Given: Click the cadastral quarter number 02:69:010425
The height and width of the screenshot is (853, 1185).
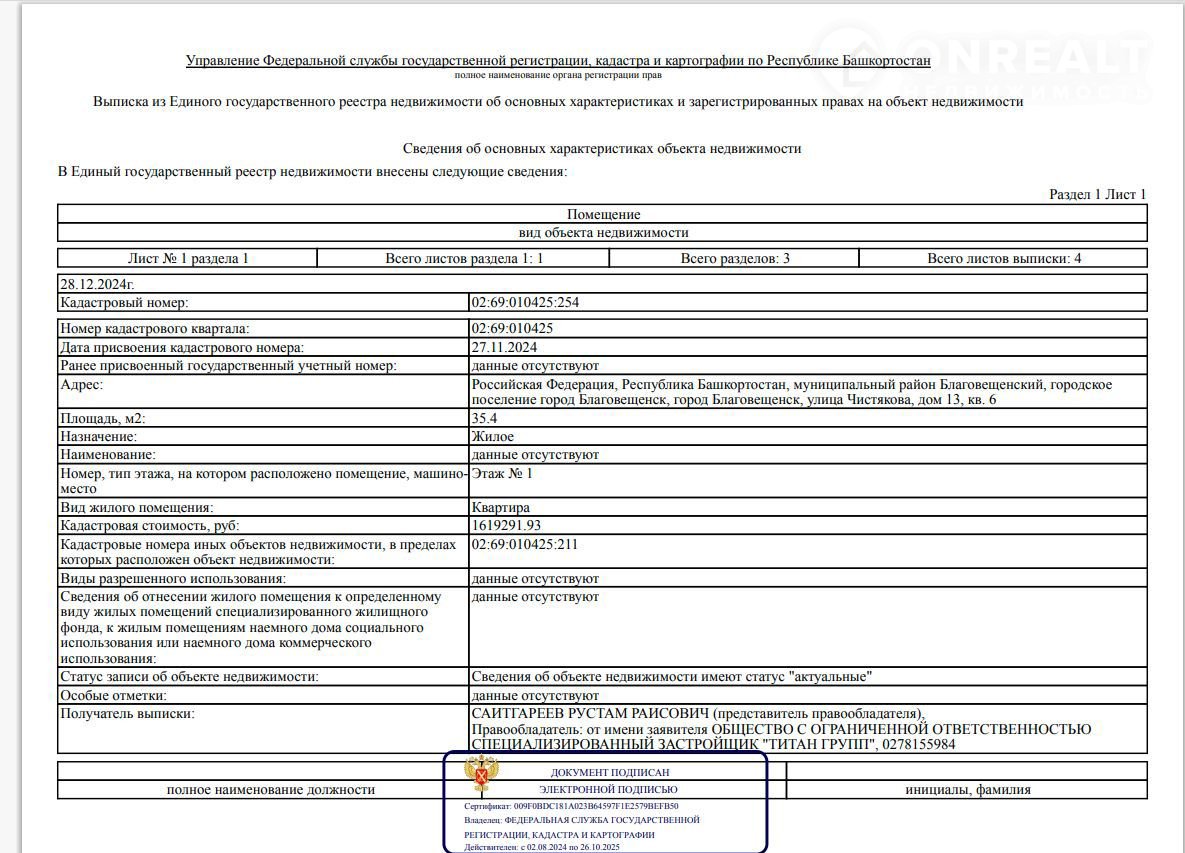Looking at the screenshot, I should pos(512,328).
